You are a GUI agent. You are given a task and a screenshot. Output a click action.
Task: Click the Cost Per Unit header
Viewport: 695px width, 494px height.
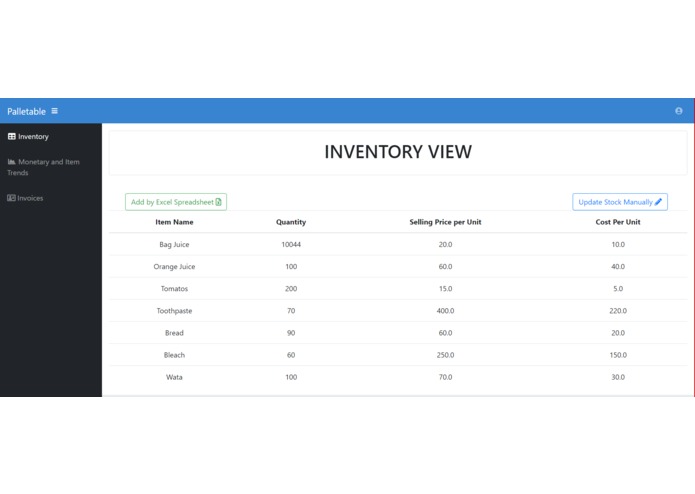pos(618,222)
